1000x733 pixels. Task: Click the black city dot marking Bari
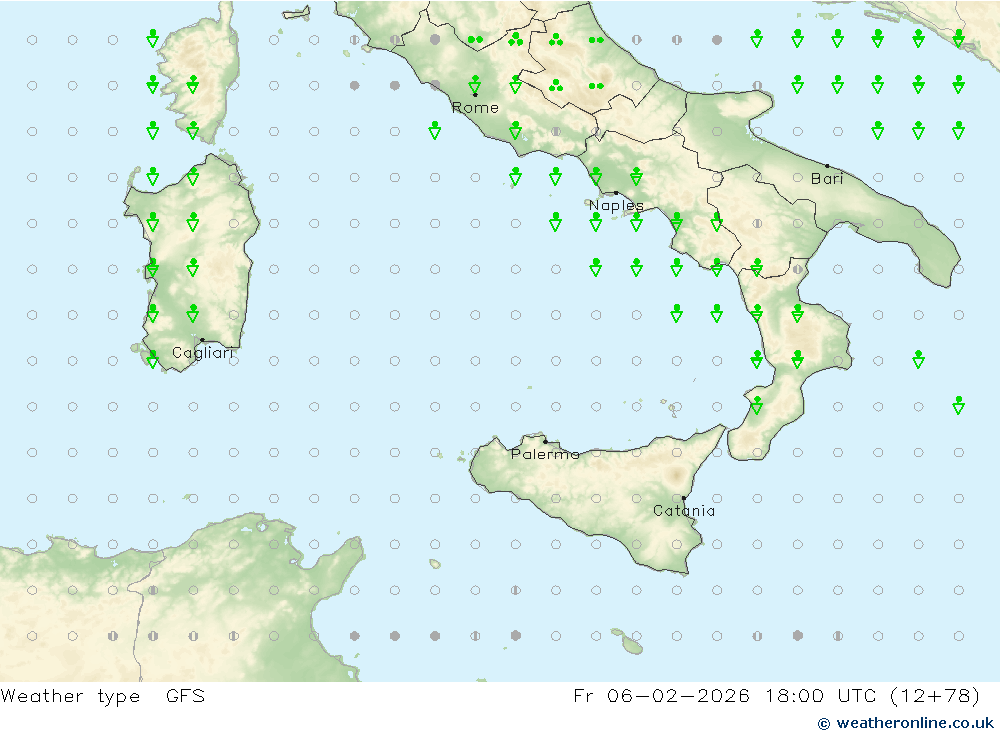coord(827,166)
